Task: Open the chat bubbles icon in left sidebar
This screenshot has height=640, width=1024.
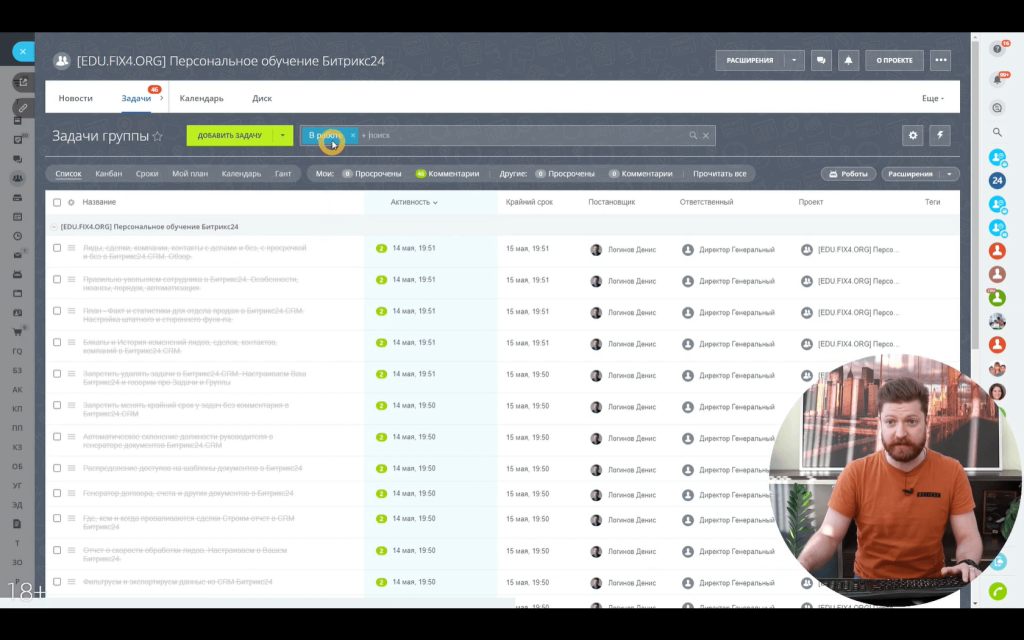Action: pyautogui.click(x=18, y=159)
